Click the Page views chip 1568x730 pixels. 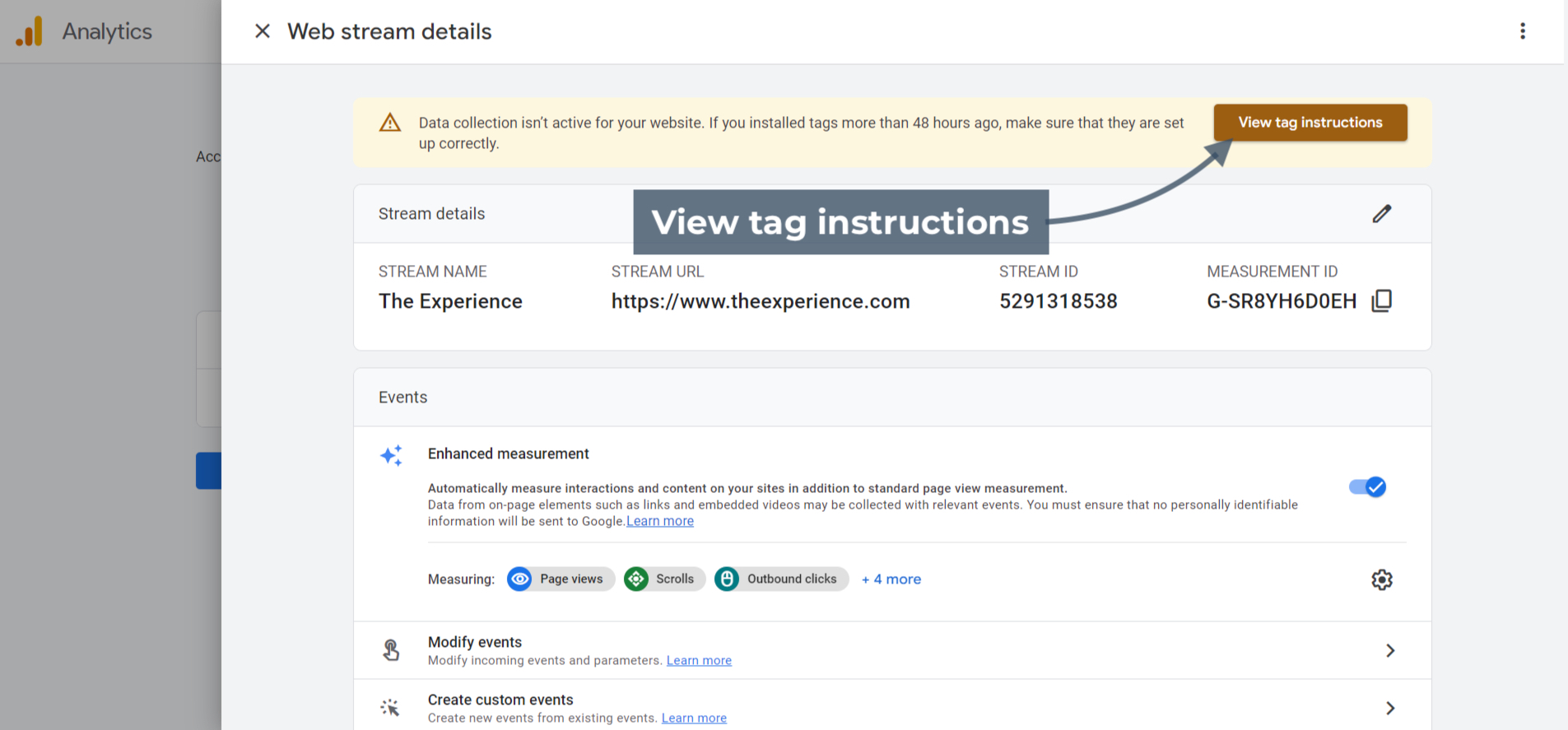tap(561, 579)
